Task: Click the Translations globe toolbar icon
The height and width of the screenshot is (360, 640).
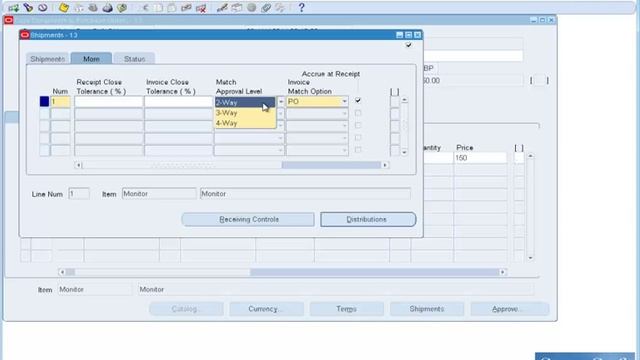Action: point(251,8)
